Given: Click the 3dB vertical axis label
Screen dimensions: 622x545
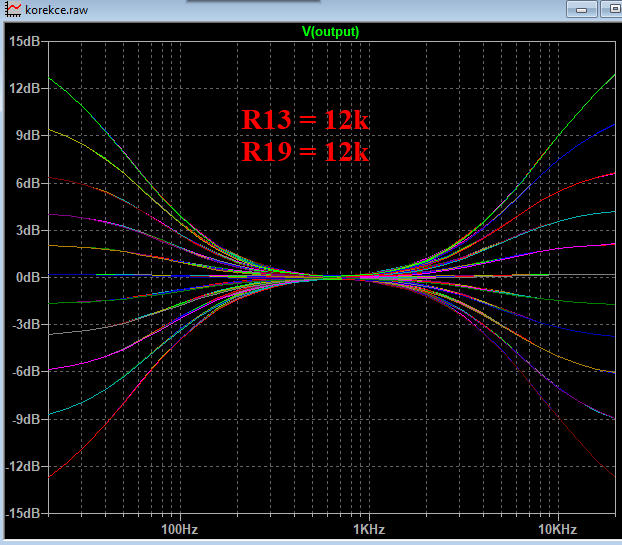Looking at the screenshot, I should coord(27,230).
